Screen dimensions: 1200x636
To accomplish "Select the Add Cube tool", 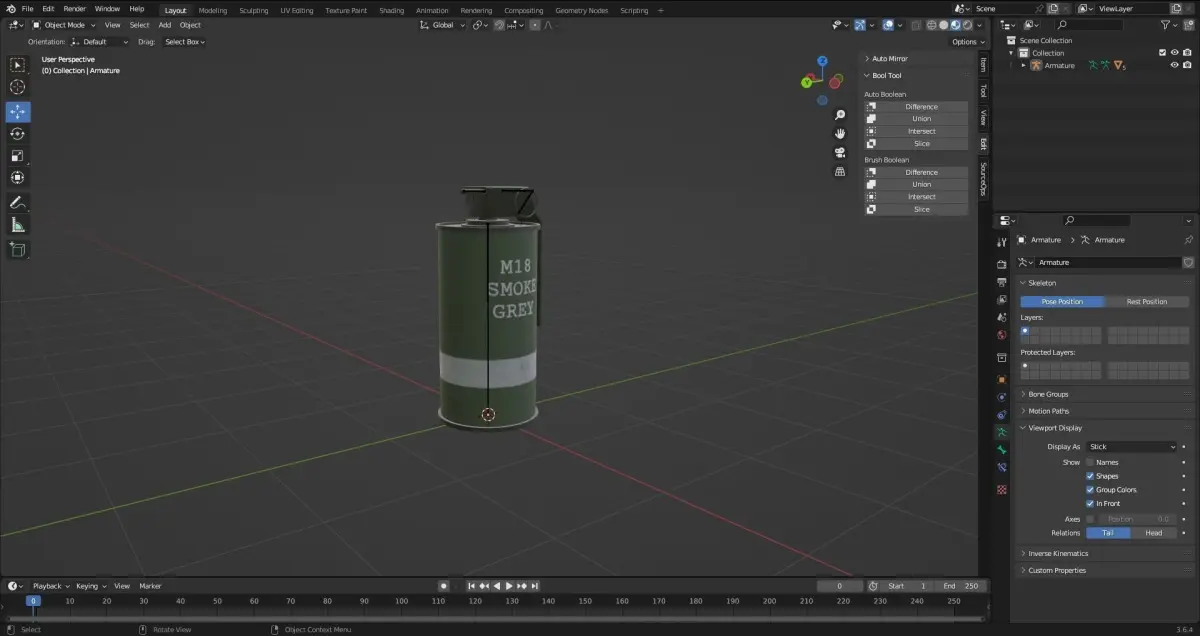I will 18,250.
